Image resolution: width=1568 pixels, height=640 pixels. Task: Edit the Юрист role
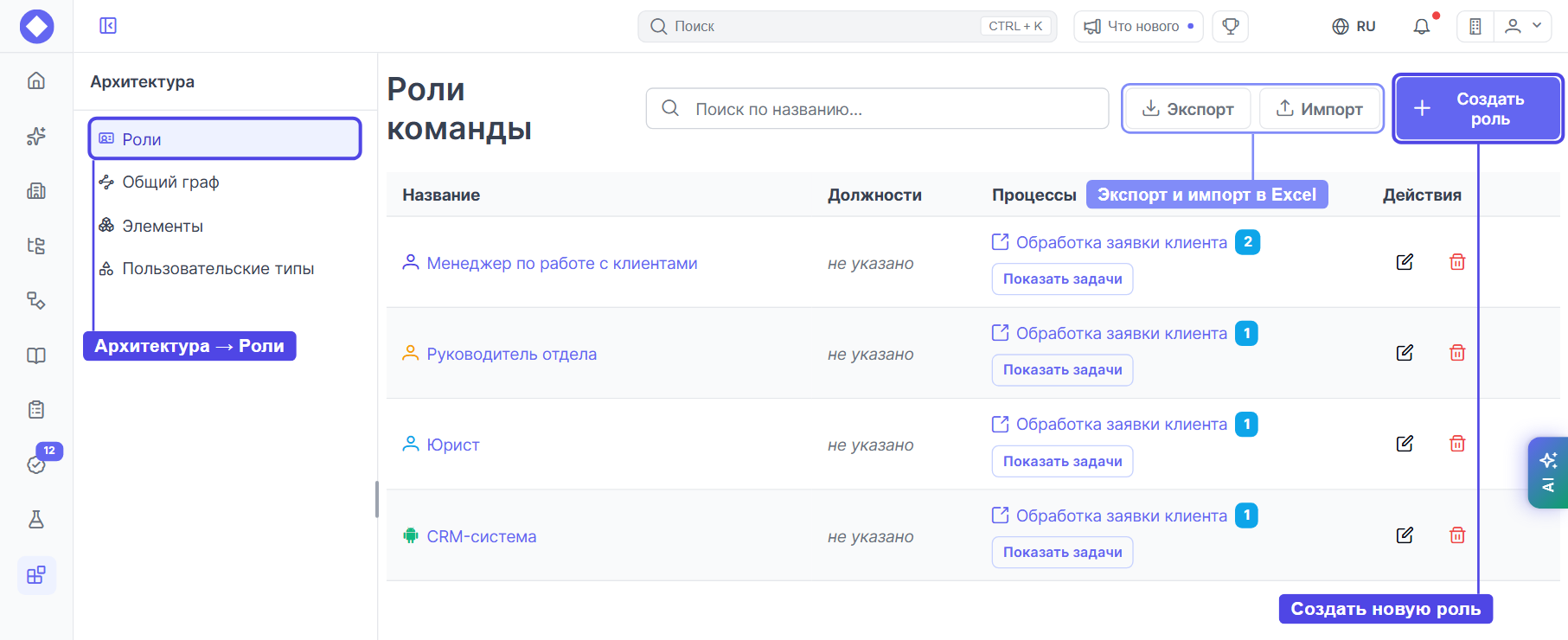1405,444
